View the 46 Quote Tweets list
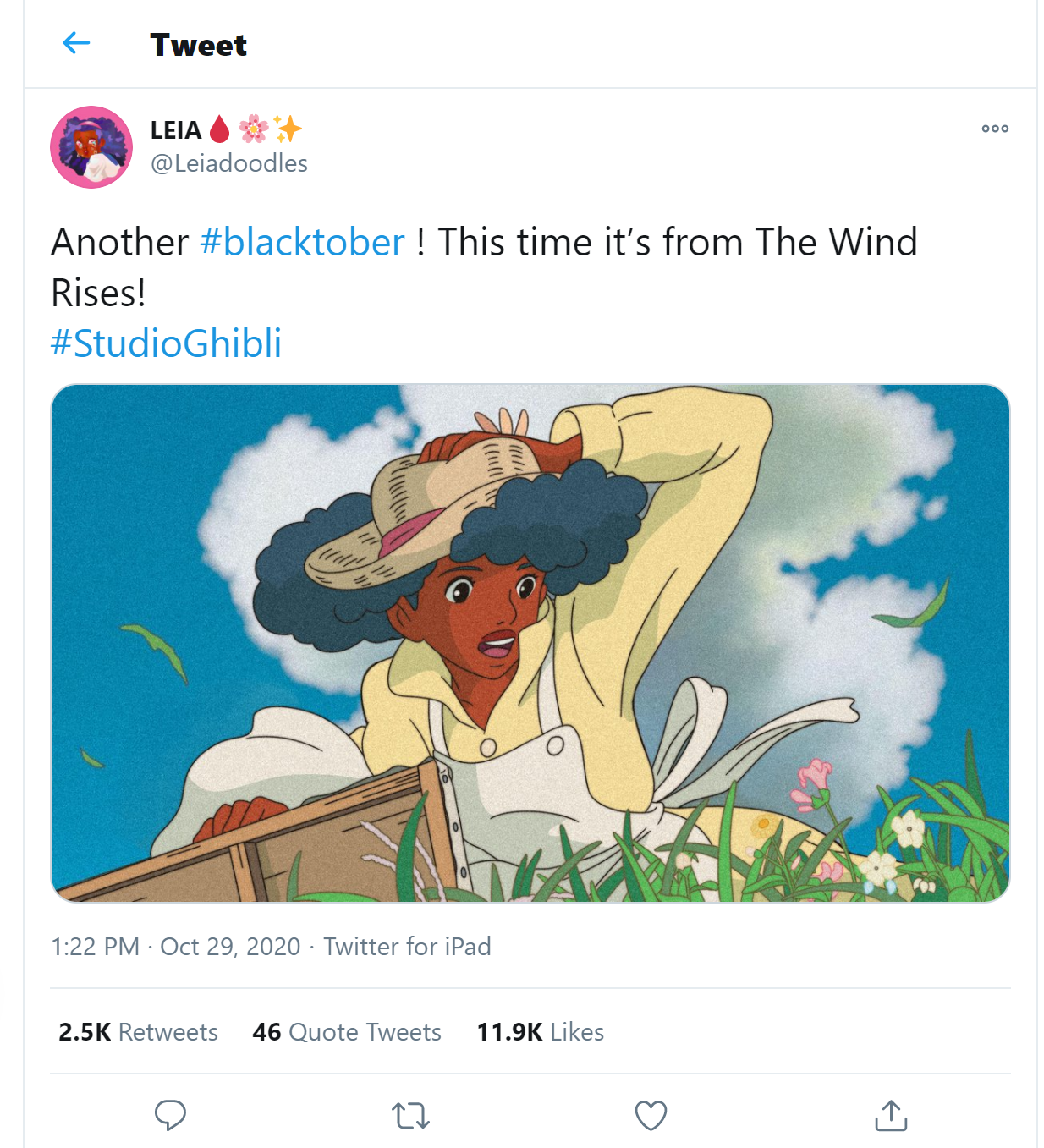The height and width of the screenshot is (1148, 1044). pyautogui.click(x=347, y=1032)
